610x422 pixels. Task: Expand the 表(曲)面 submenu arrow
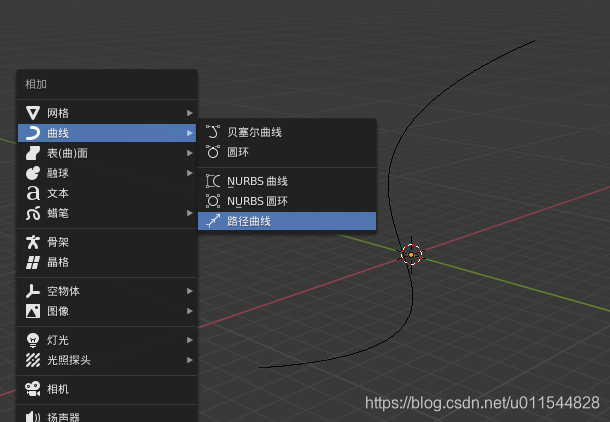coord(189,153)
